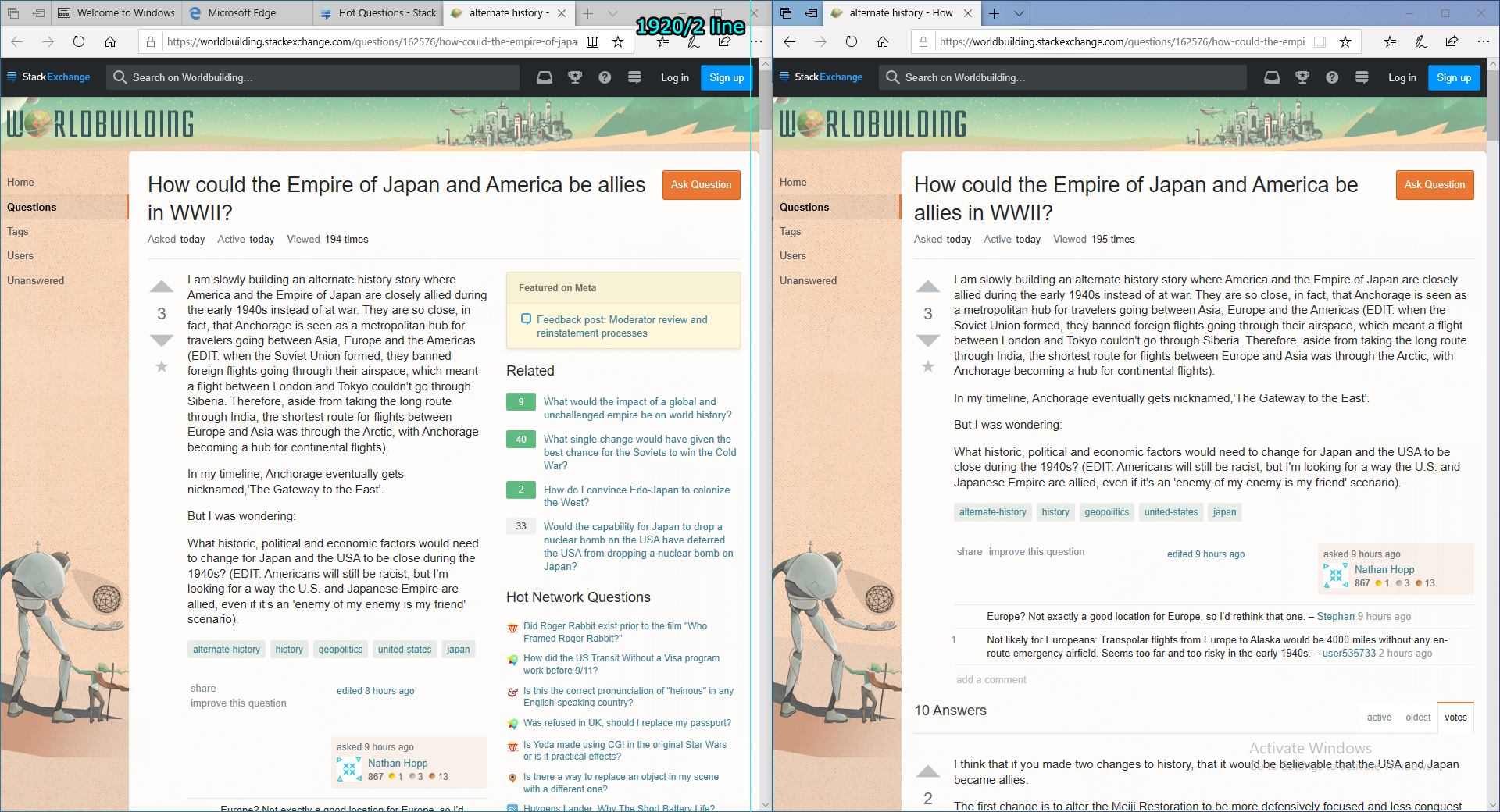Click Back arrow in left Edge window

point(17,41)
